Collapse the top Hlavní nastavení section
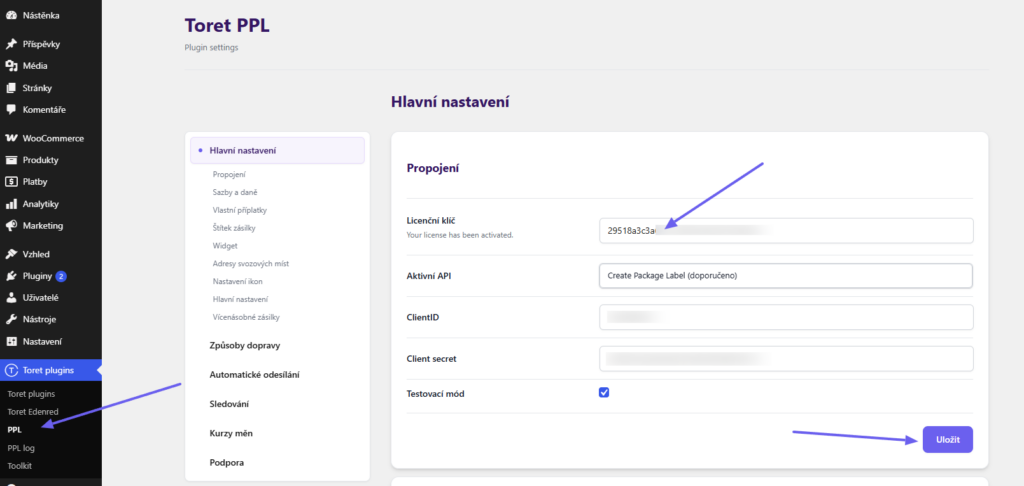This screenshot has width=1024, height=486. click(278, 150)
